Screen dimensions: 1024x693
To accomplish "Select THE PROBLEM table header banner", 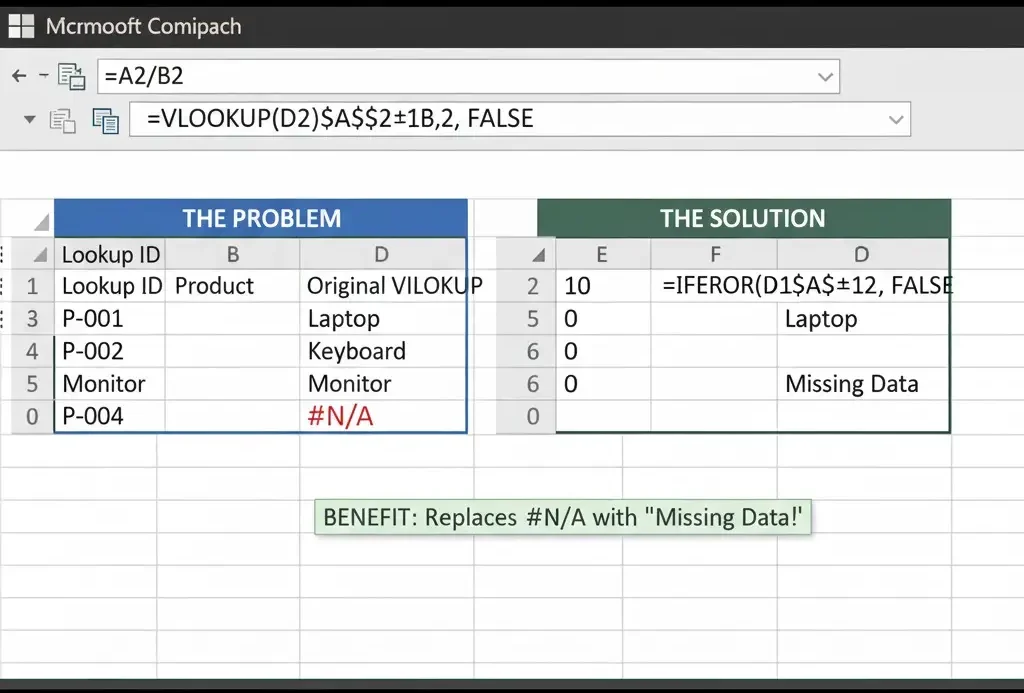I will click(x=261, y=218).
